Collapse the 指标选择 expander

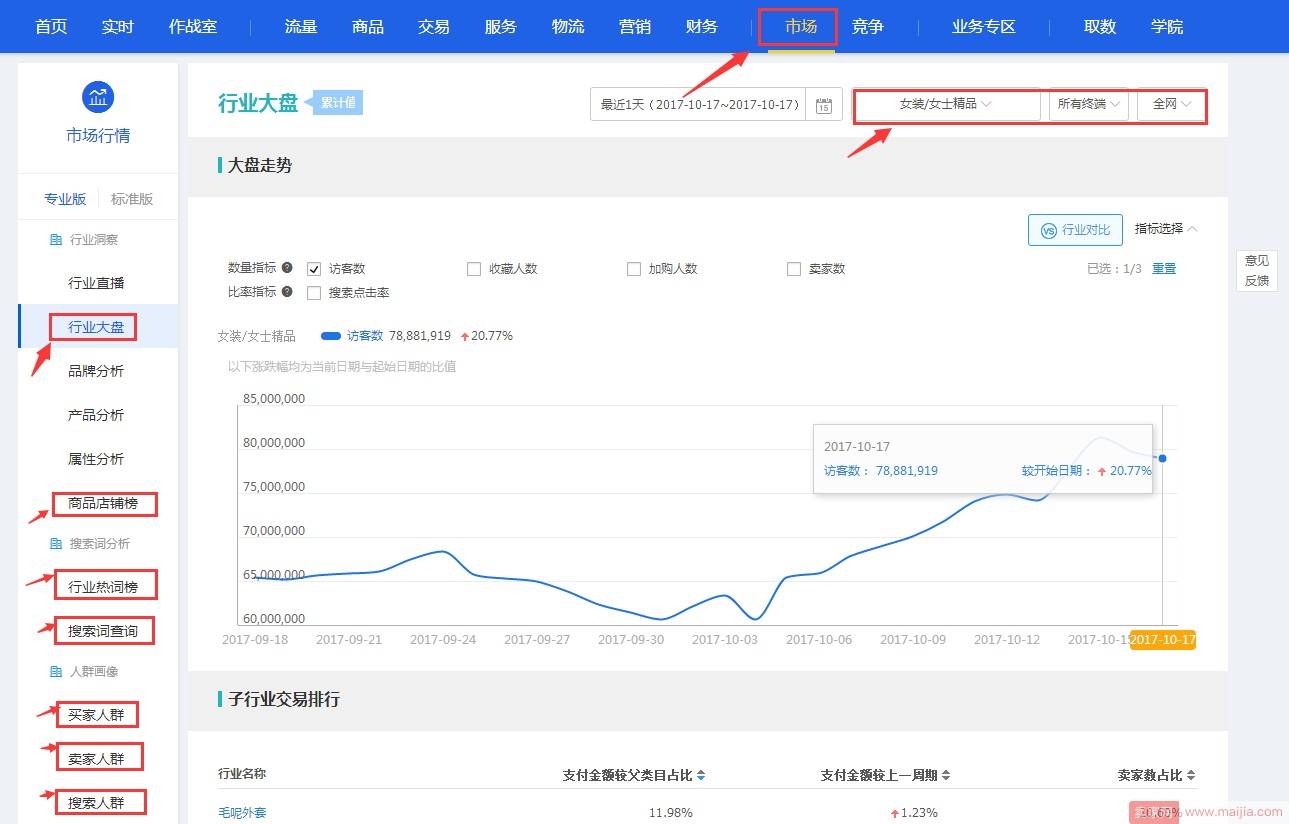pos(1166,229)
